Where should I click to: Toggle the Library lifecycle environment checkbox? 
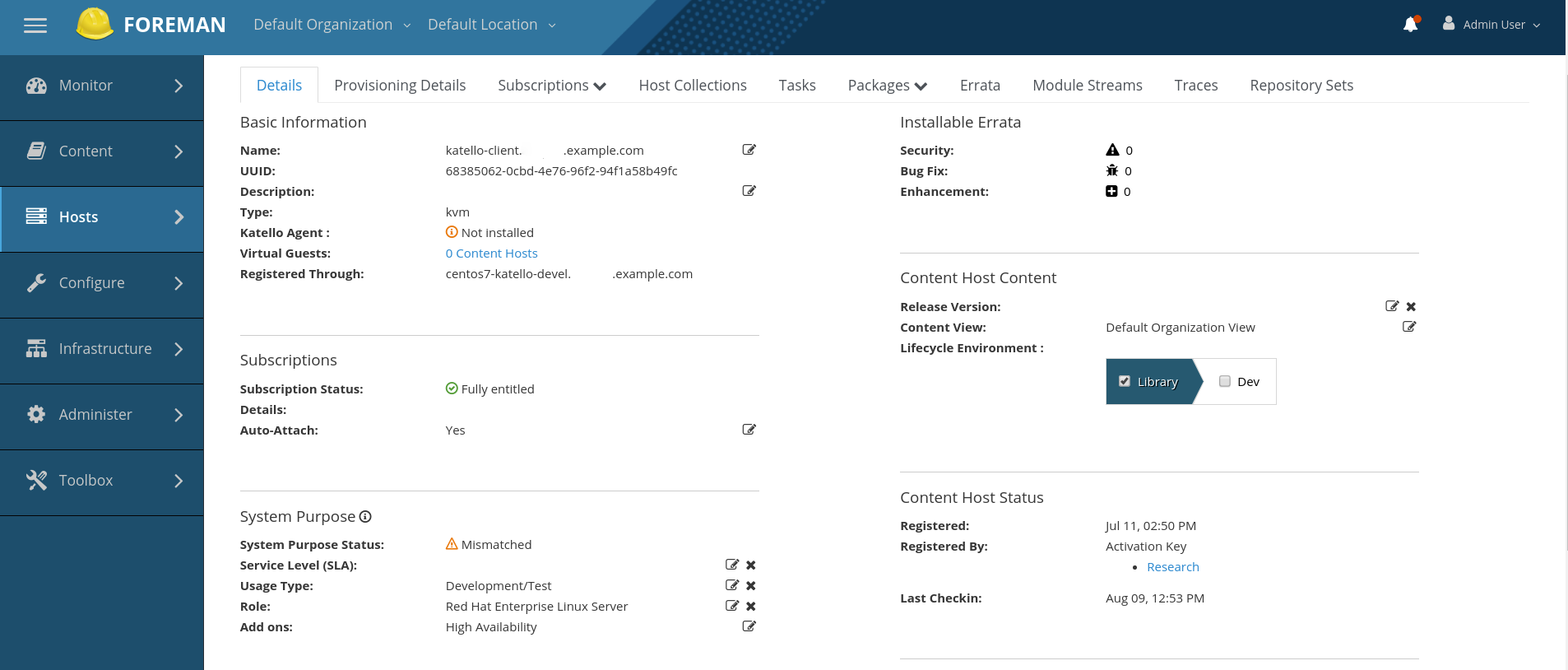(x=1125, y=381)
